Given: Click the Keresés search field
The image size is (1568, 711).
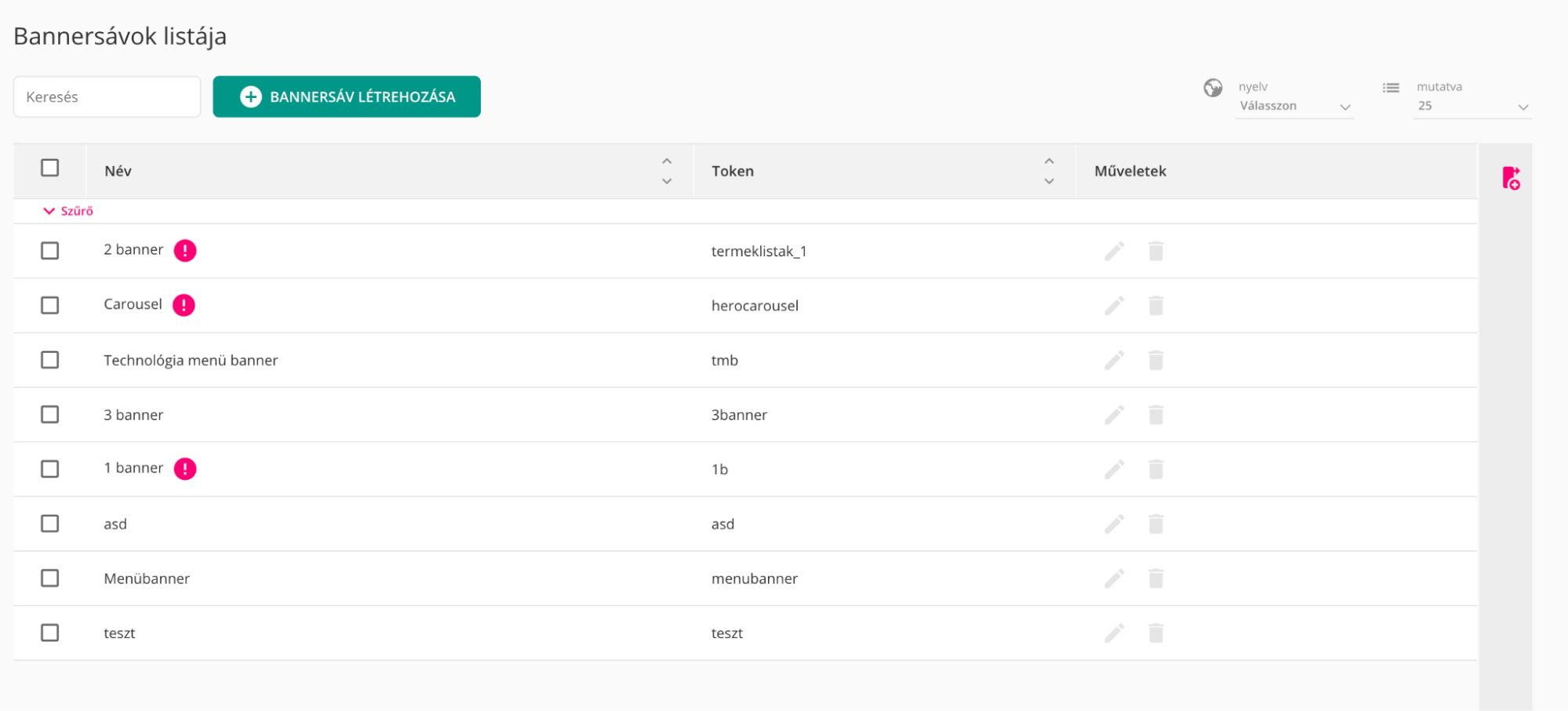Looking at the screenshot, I should [x=107, y=97].
